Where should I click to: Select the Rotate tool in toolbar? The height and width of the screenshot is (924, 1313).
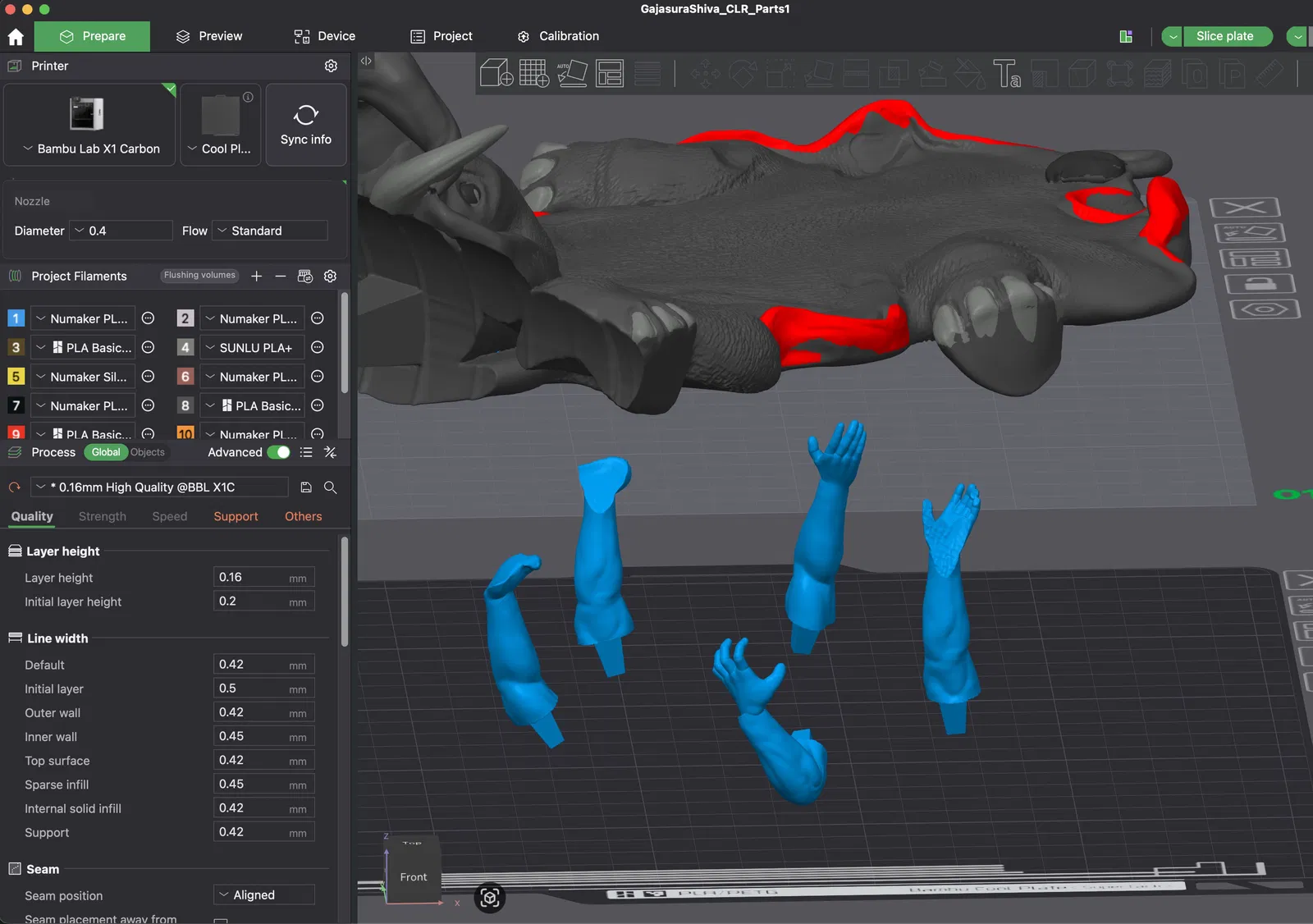(743, 74)
